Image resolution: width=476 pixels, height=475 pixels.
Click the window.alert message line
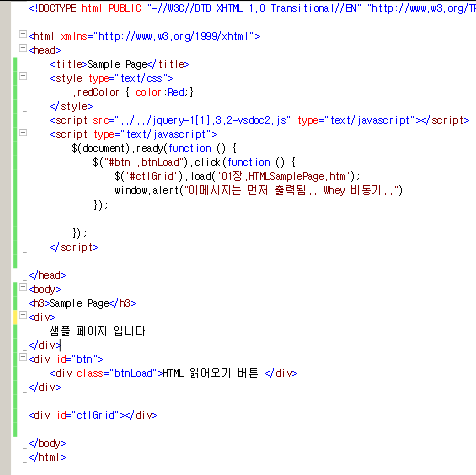point(259,190)
